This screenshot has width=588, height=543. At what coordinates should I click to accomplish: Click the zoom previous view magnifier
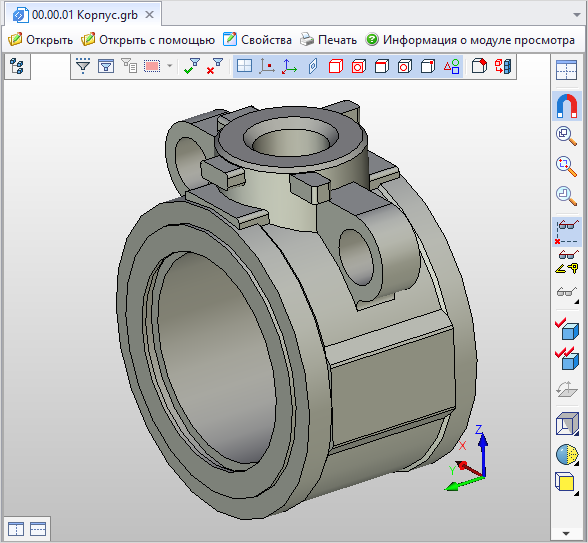tap(566, 196)
